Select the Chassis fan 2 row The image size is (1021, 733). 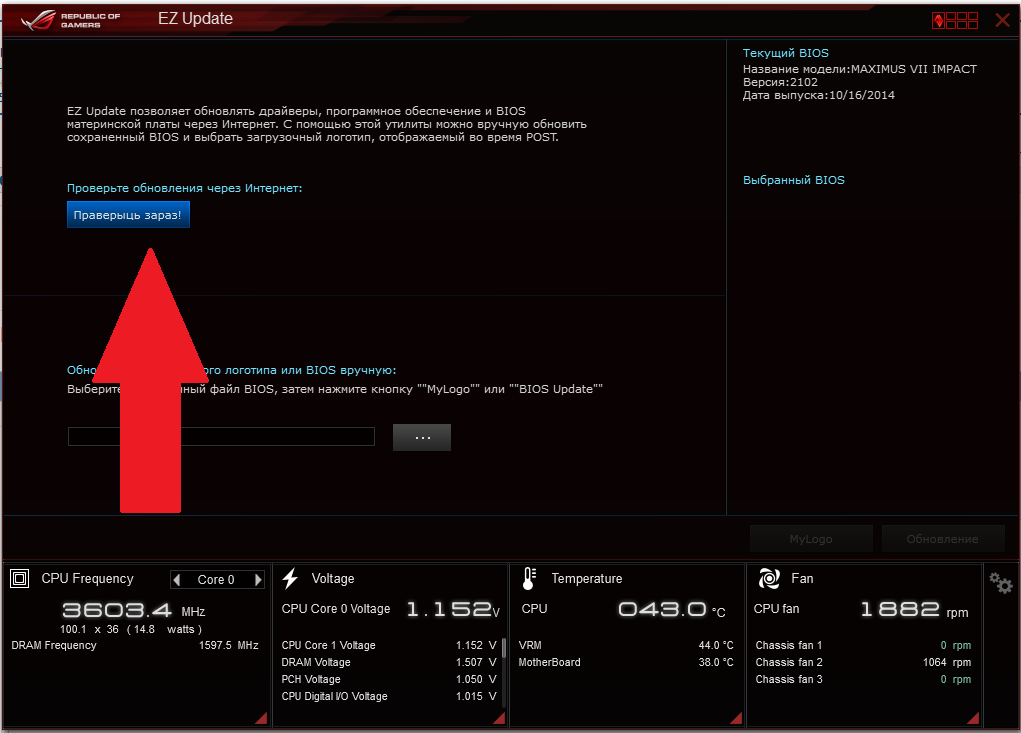click(863, 662)
